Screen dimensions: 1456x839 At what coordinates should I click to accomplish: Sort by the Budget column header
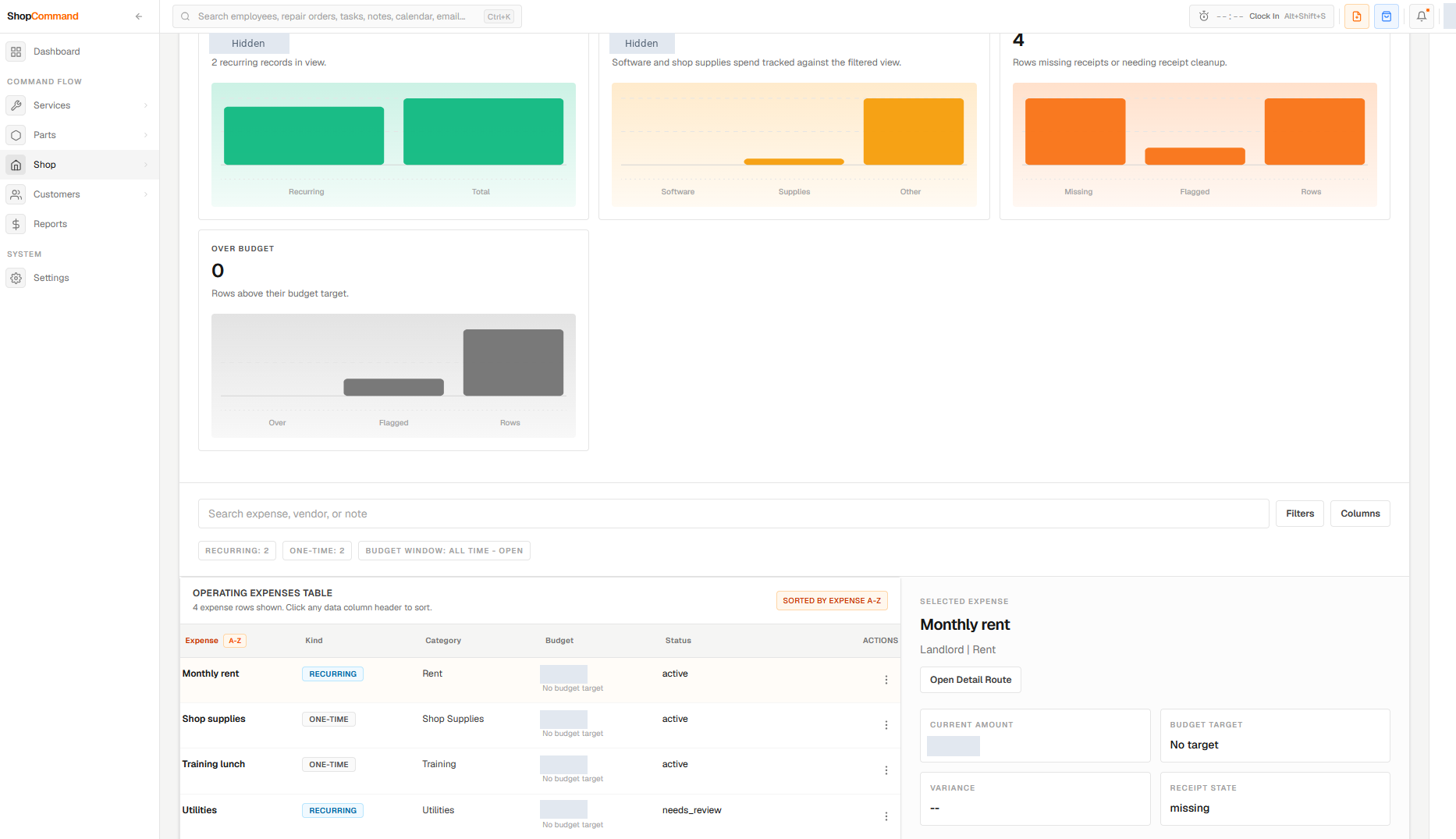559,641
